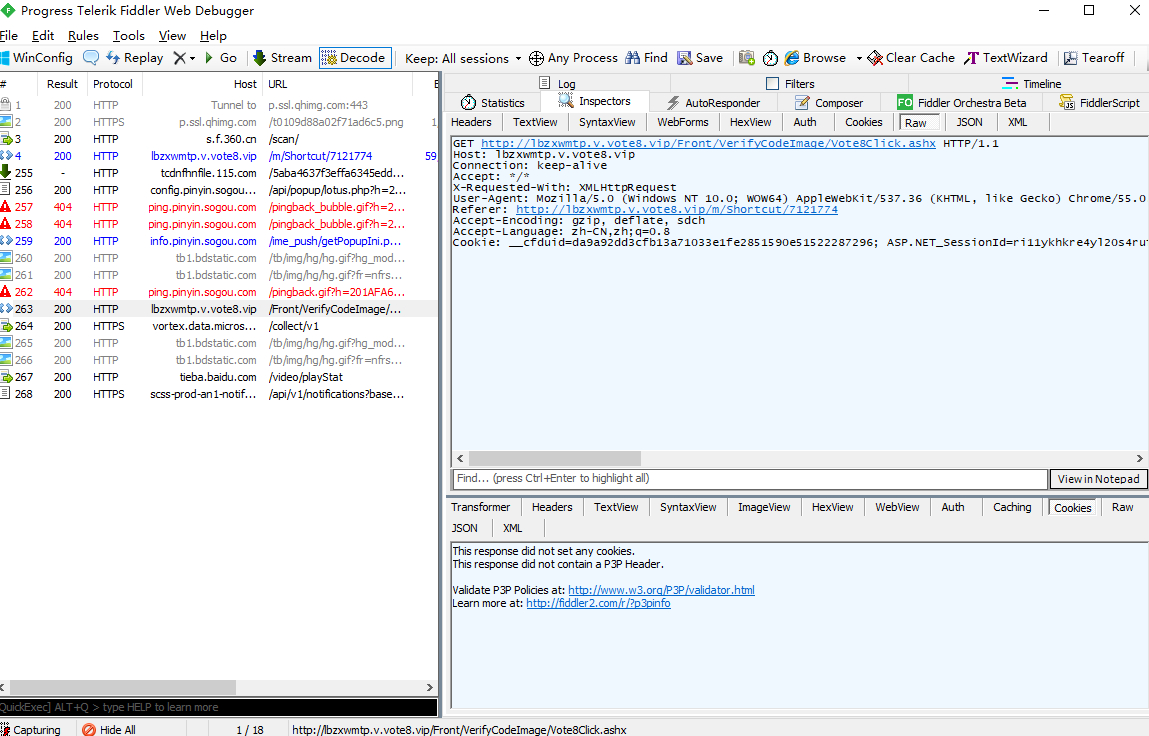The height and width of the screenshot is (736, 1149).
Task: Open the Remove sessions dropdown arrow
Action: tap(193, 58)
